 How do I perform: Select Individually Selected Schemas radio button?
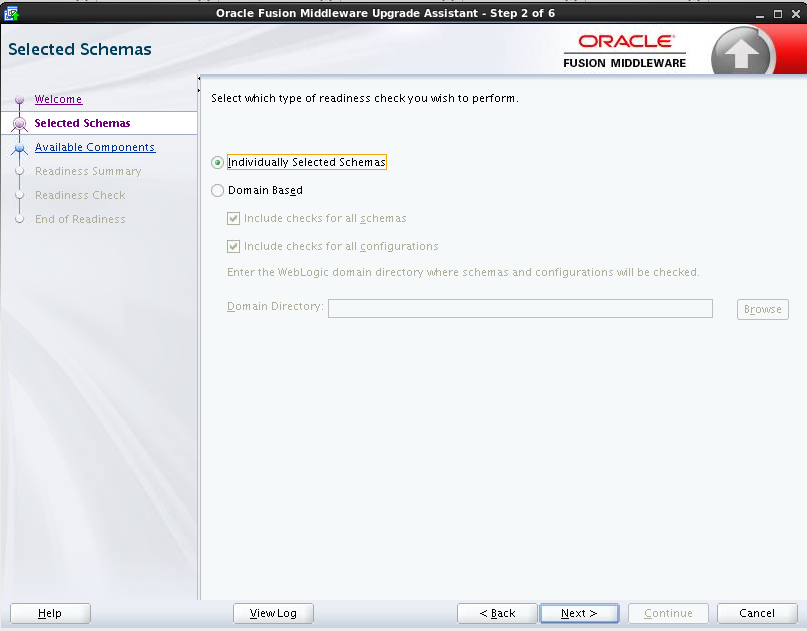click(217, 162)
